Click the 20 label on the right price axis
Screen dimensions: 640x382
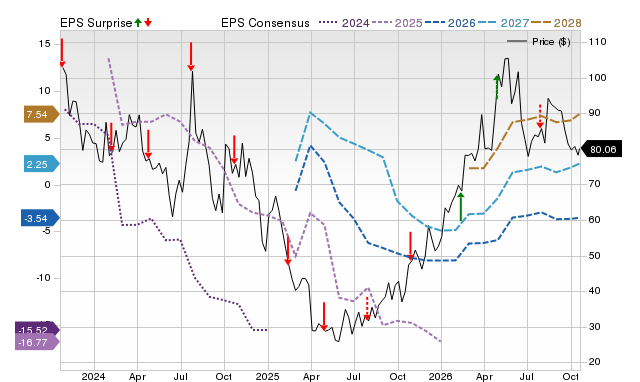click(595, 362)
